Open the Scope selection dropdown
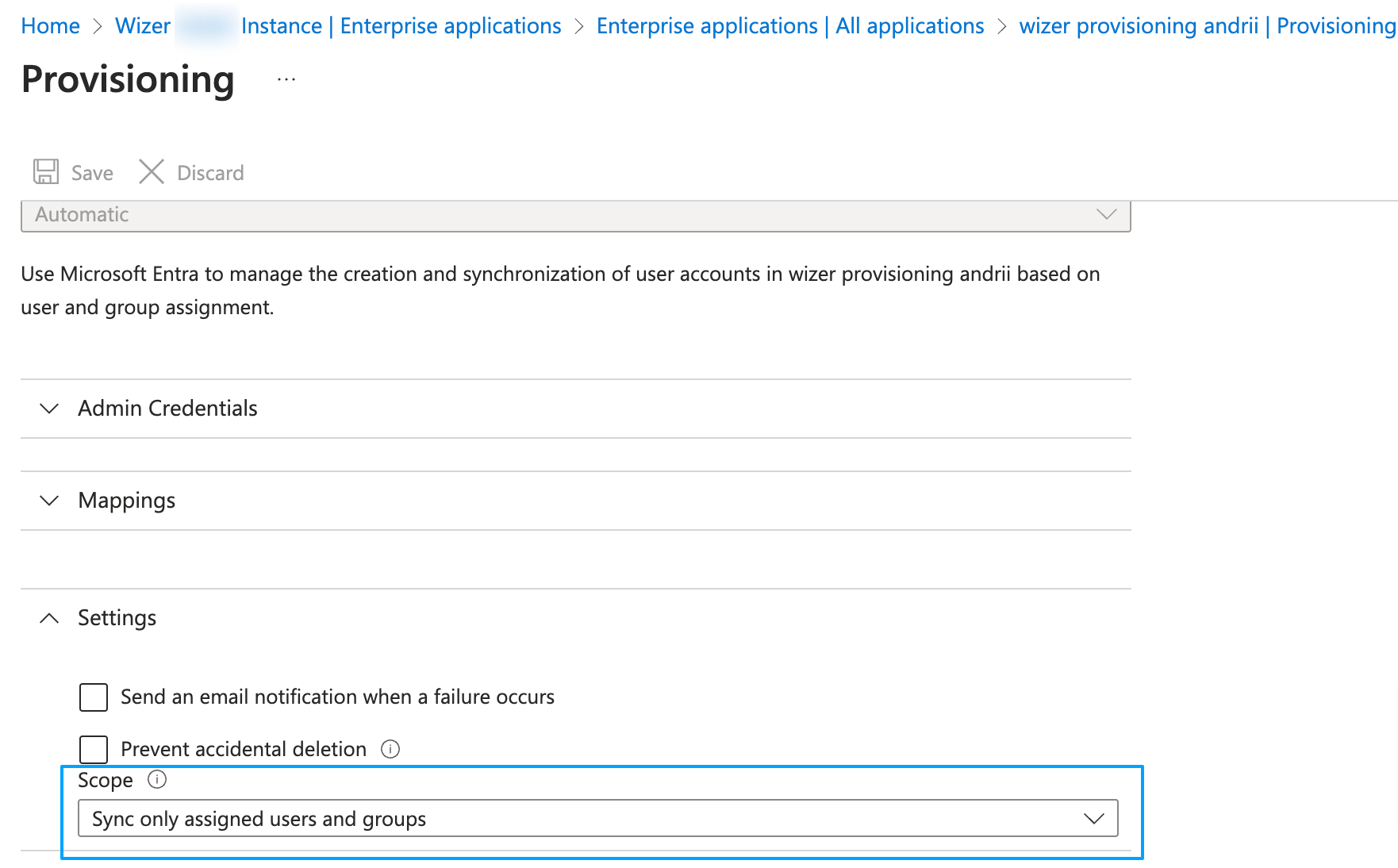The width and height of the screenshot is (1398, 868). tap(597, 818)
